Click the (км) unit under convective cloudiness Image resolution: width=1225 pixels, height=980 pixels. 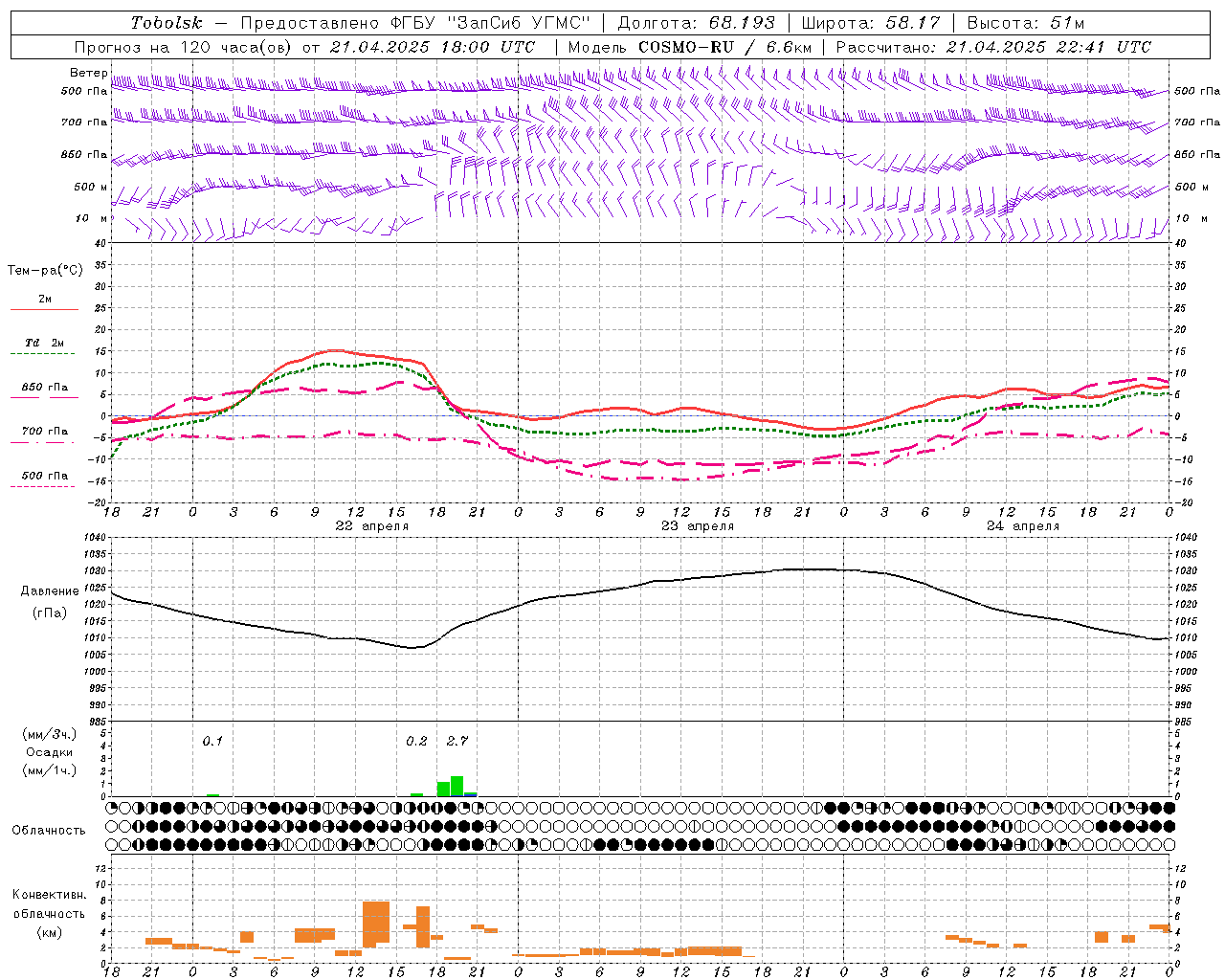click(50, 932)
